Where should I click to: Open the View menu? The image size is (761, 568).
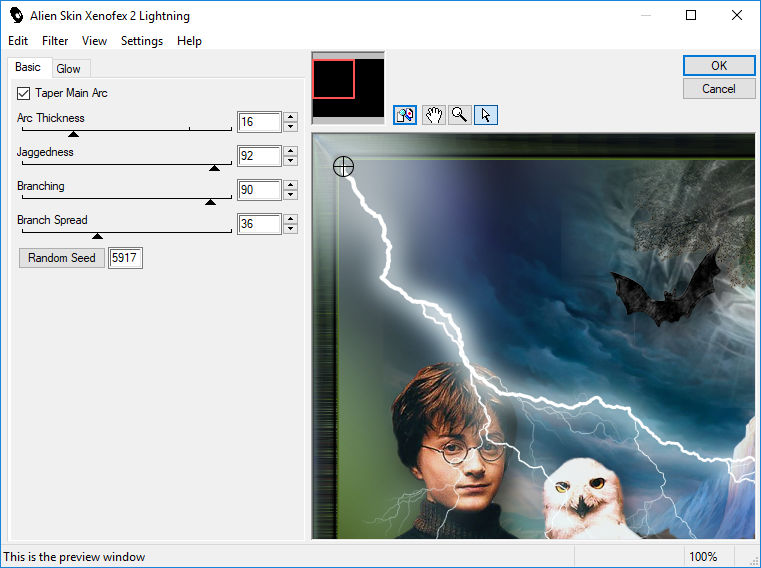pos(94,41)
